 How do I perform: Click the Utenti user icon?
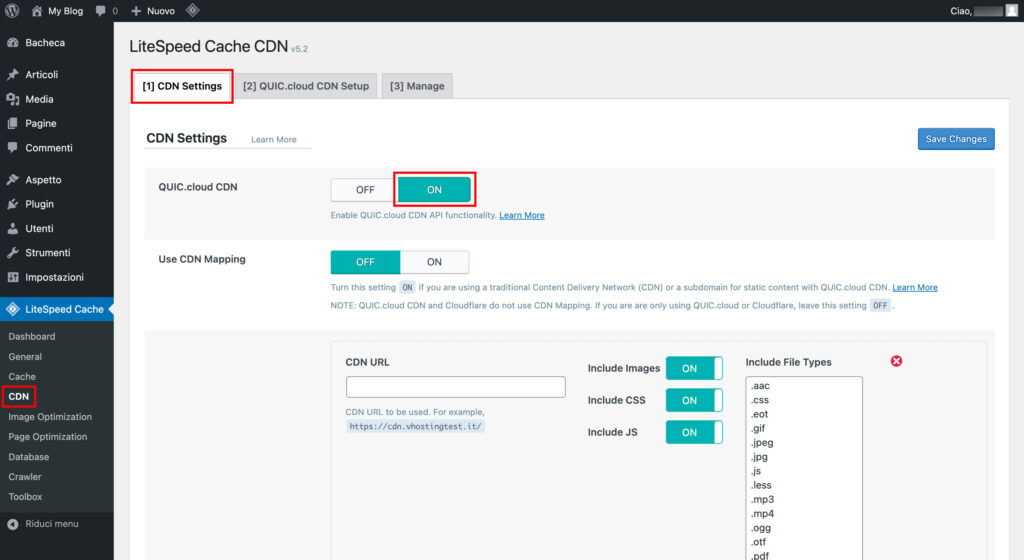click(x=12, y=228)
